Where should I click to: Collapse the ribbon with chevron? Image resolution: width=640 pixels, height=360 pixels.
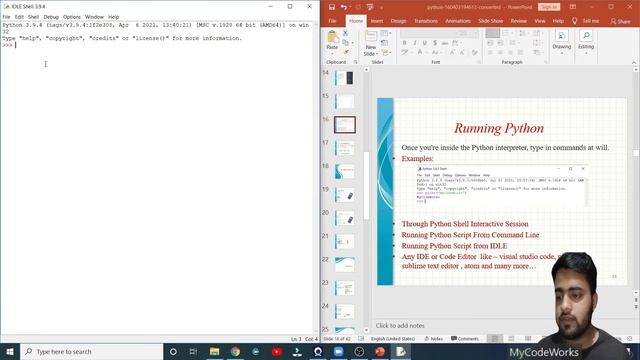(634, 62)
